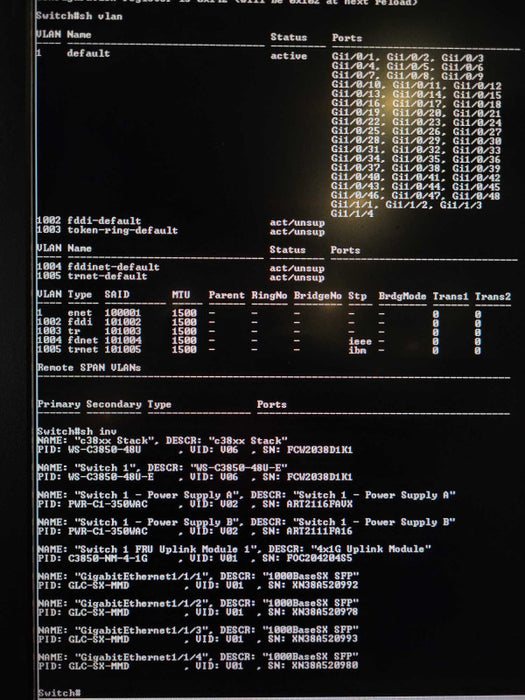The height and width of the screenshot is (700, 525).
Task: Click the 'MTU' column header
Action: pyautogui.click(x=181, y=295)
